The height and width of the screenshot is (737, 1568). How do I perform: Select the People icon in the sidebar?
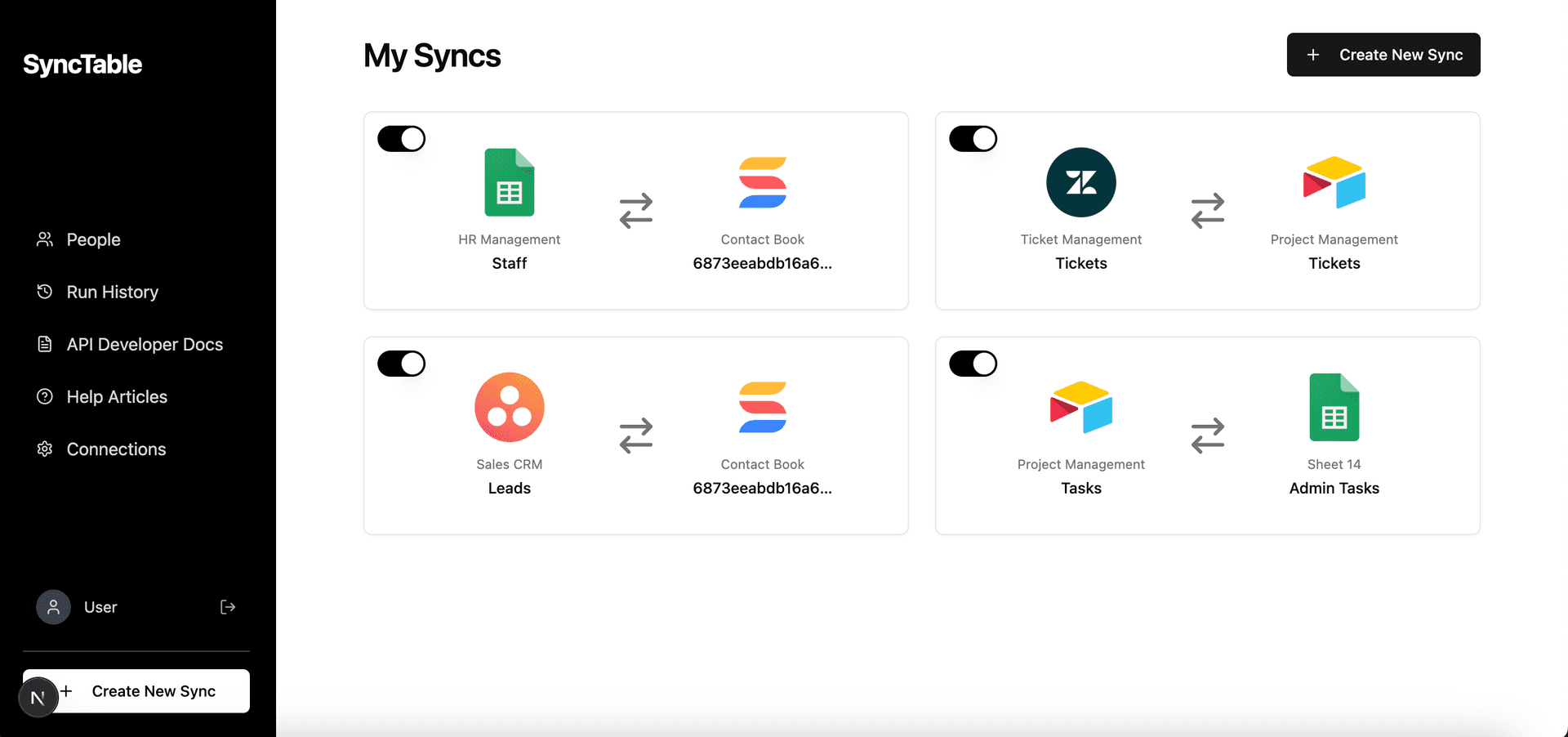point(45,239)
